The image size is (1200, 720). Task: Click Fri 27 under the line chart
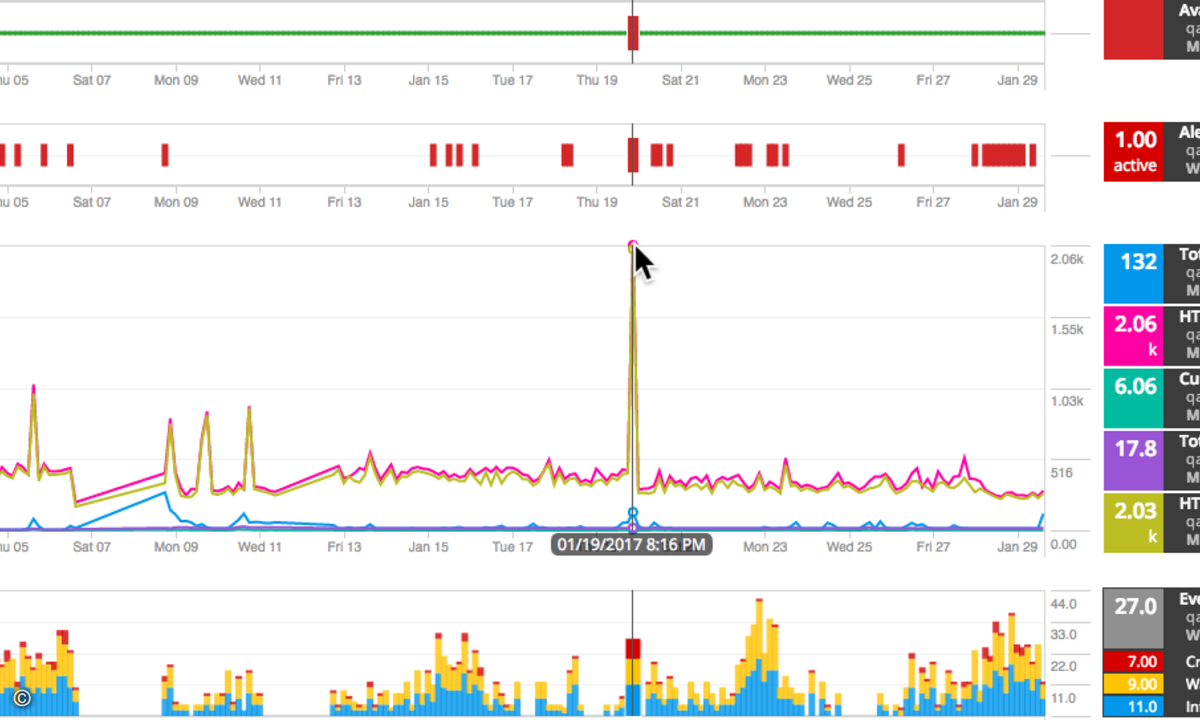coord(933,547)
